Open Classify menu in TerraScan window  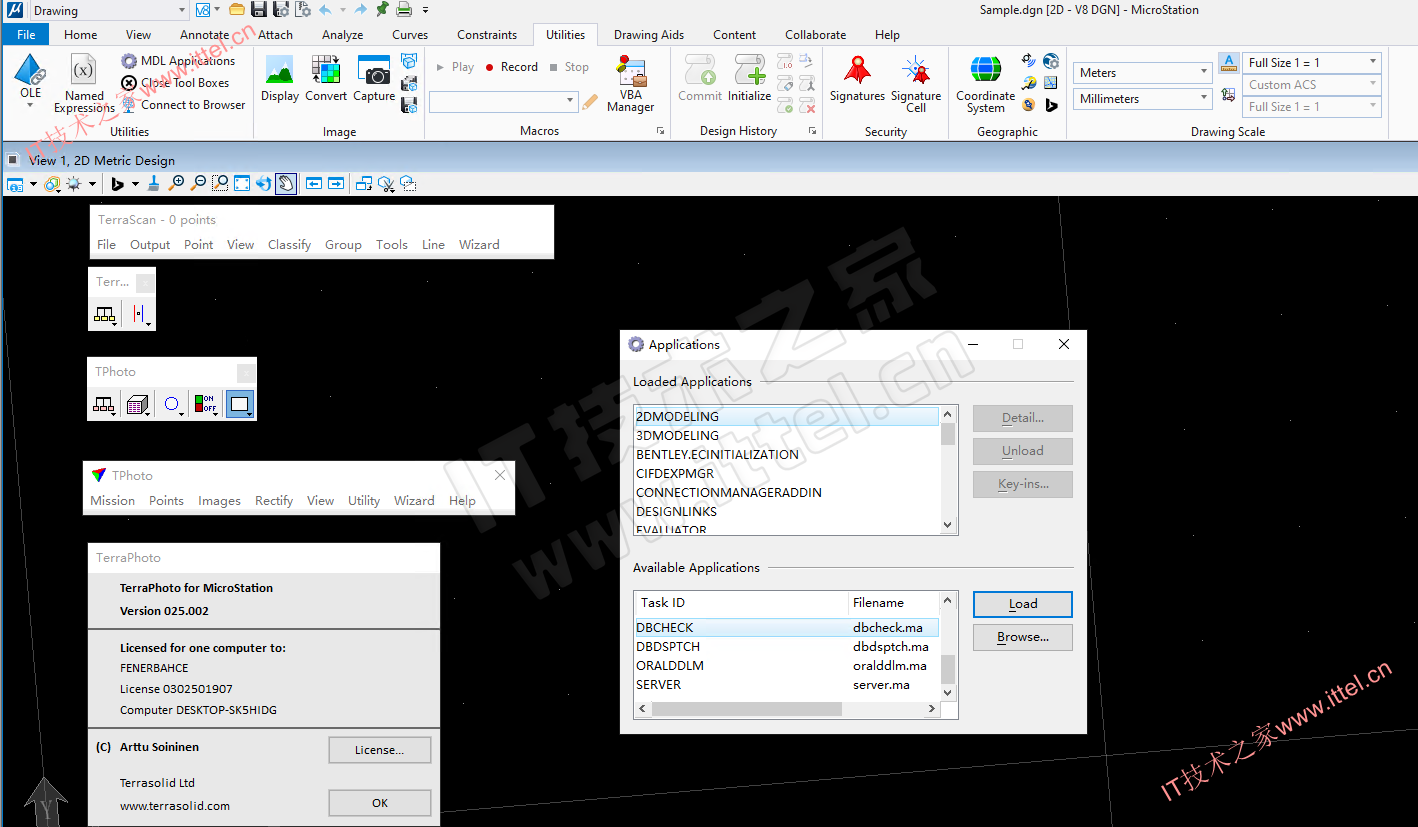289,244
